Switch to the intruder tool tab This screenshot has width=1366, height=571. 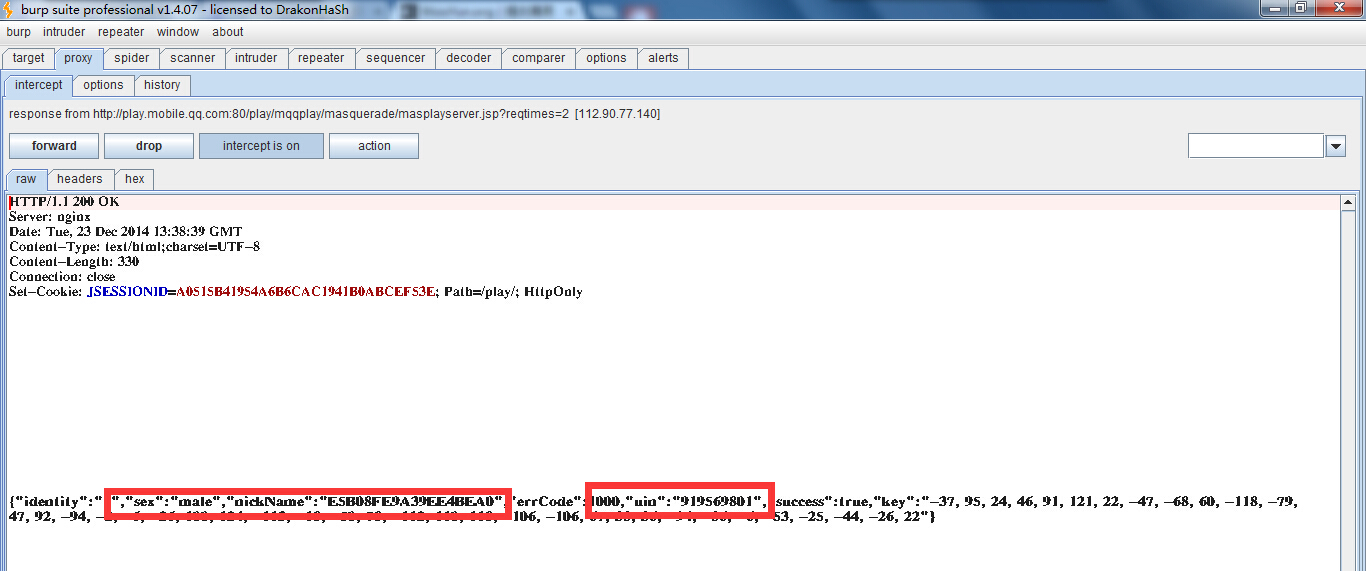click(256, 58)
